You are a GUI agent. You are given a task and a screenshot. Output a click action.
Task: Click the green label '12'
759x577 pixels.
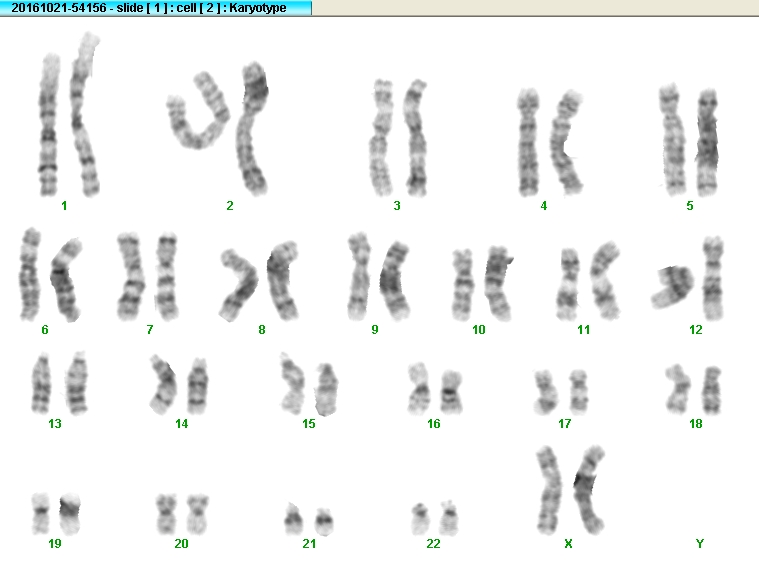tap(696, 330)
